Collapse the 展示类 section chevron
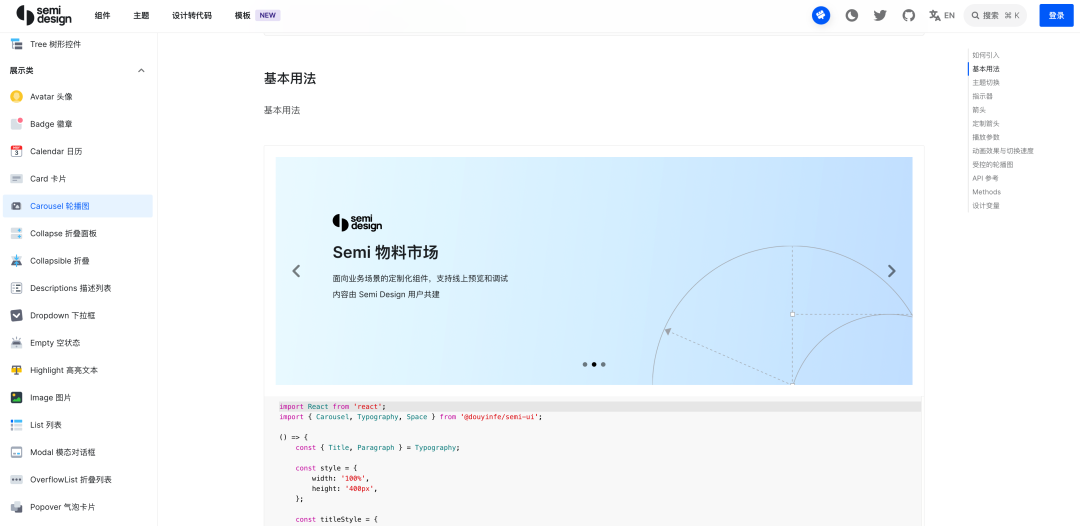 (141, 70)
